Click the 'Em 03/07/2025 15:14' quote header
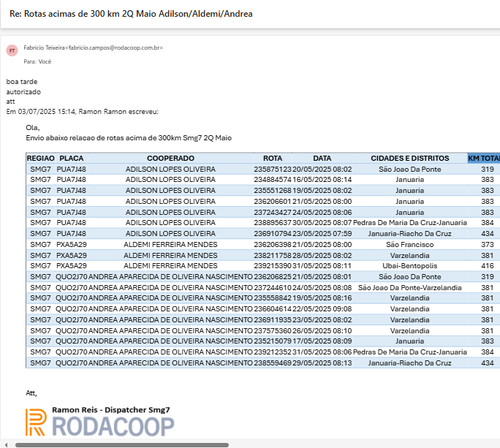The height and width of the screenshot is (448, 500). (82, 112)
